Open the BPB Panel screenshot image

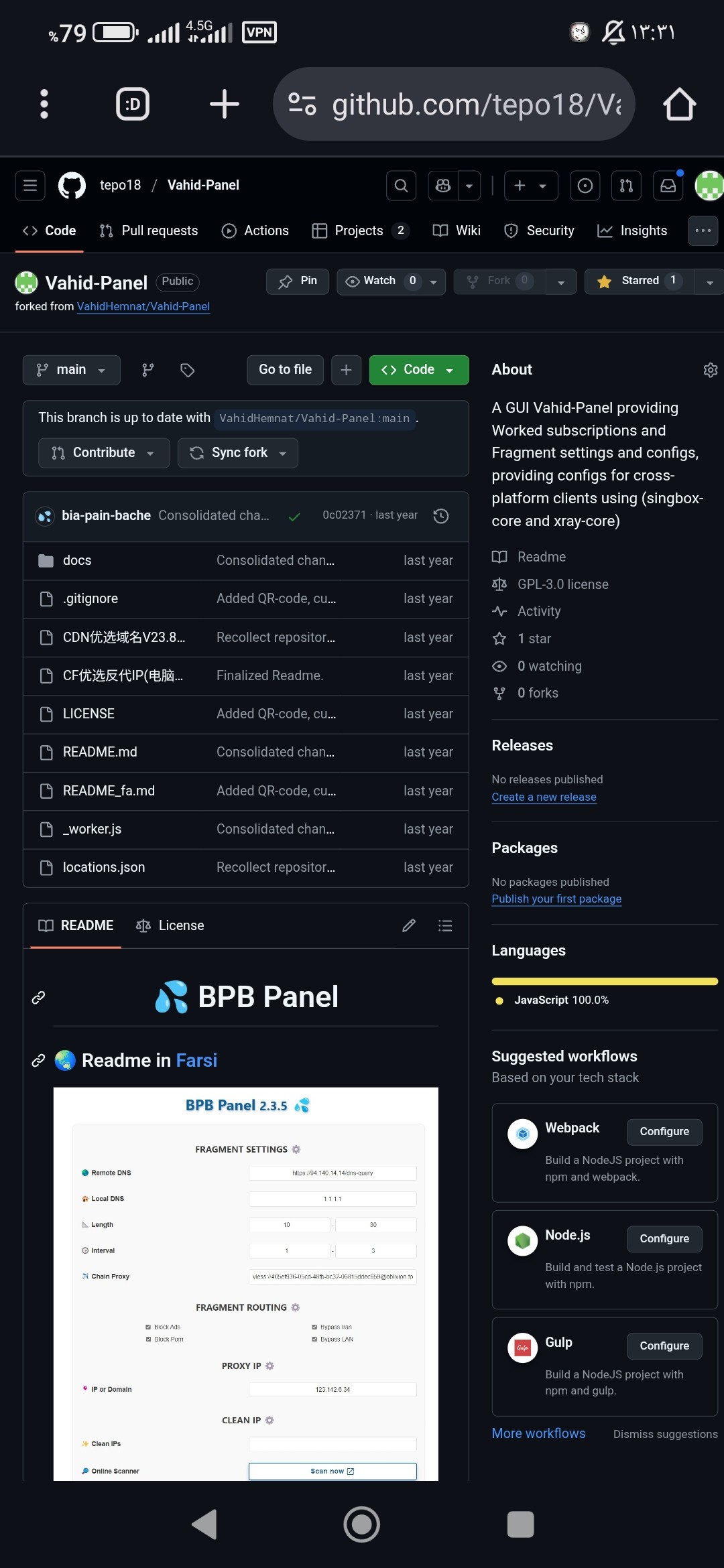coord(246,1283)
